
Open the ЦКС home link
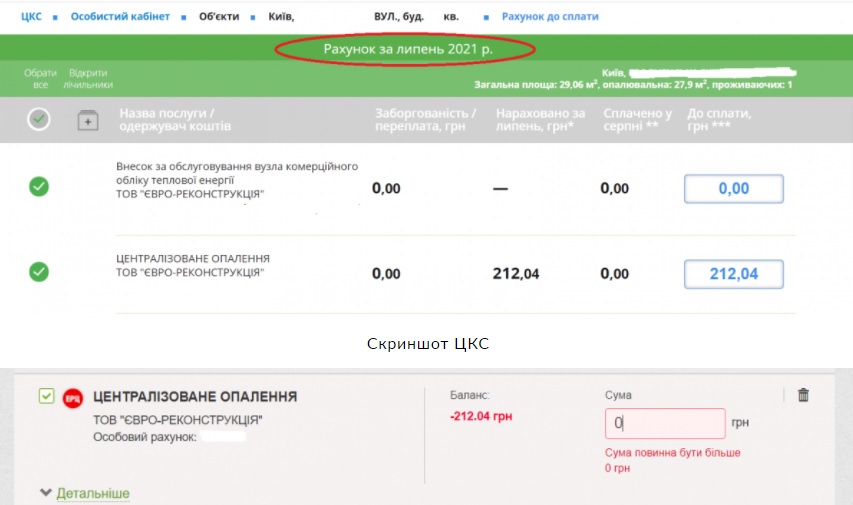click(x=31, y=17)
